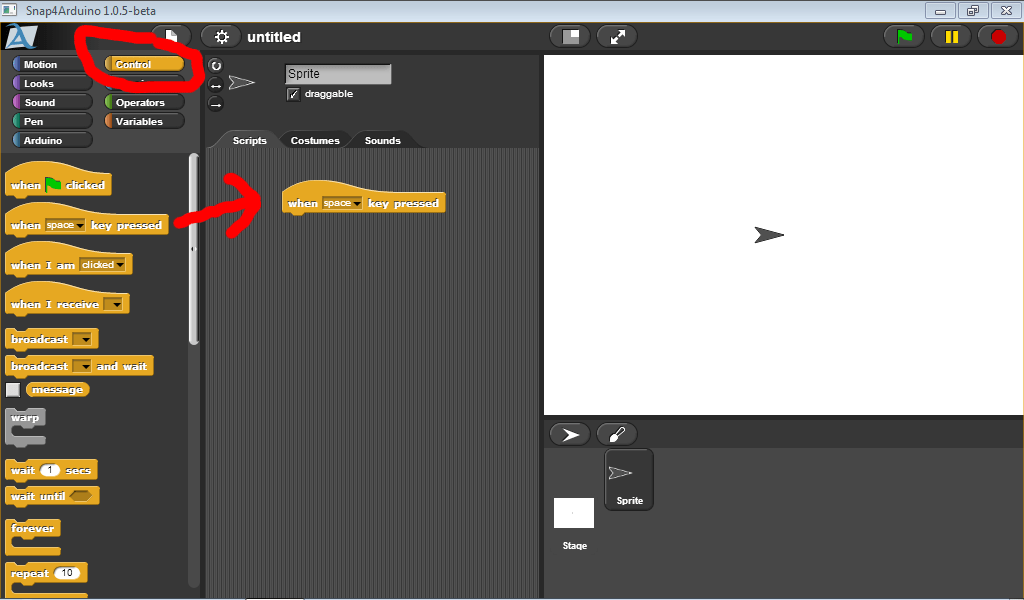Click the project title 'untitled'
1024x600 pixels.
click(x=274, y=37)
